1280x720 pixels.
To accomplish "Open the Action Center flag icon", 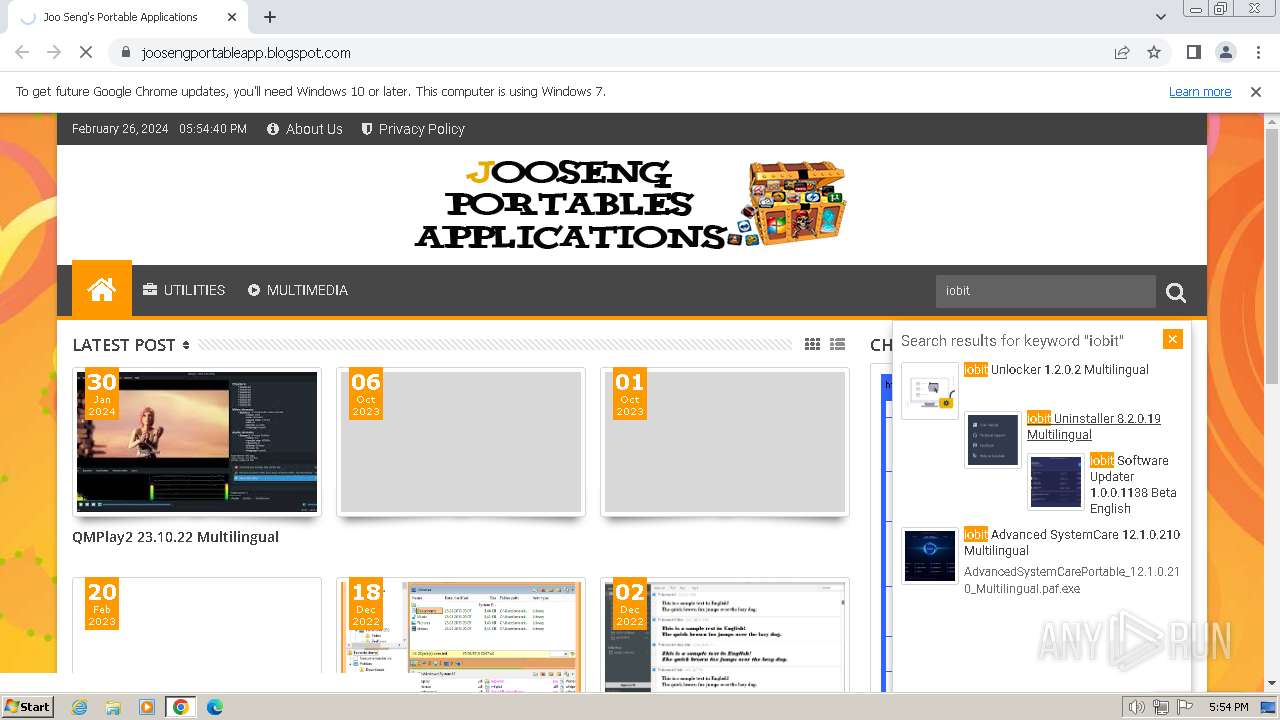I will [1185, 707].
